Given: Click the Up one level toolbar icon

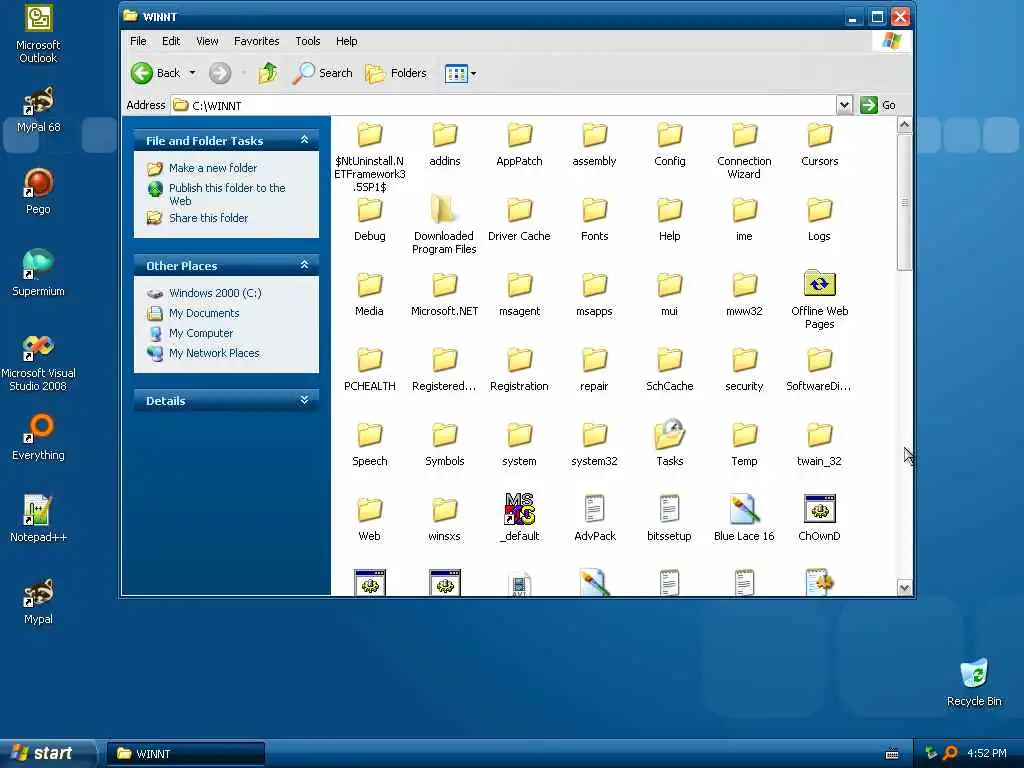Looking at the screenshot, I should click(x=268, y=72).
